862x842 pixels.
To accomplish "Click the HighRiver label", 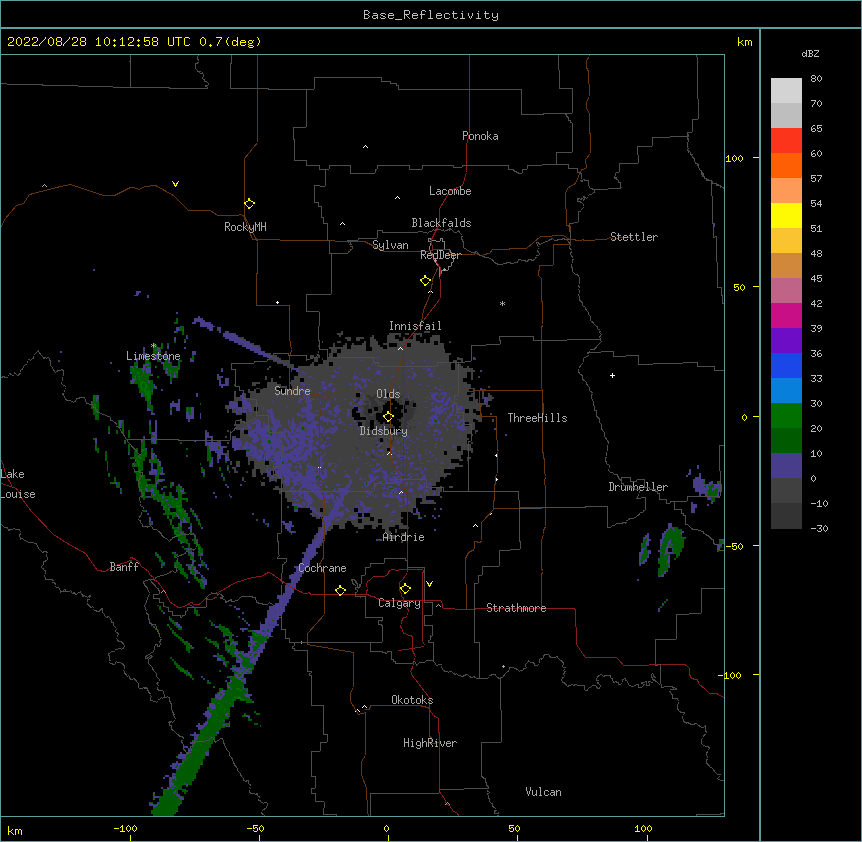I will pos(430,743).
